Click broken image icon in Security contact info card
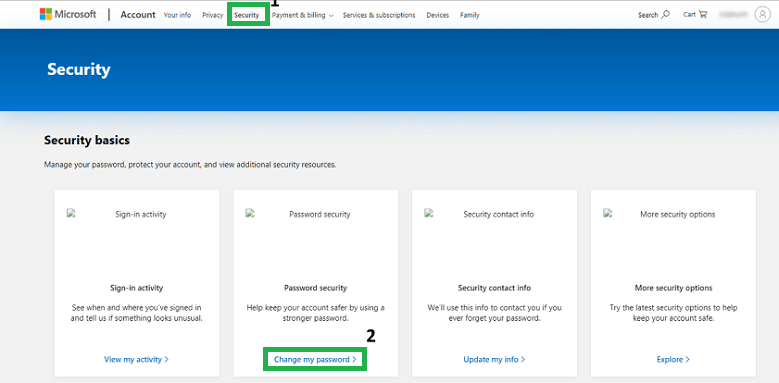The width and height of the screenshot is (779, 383). 428,213
